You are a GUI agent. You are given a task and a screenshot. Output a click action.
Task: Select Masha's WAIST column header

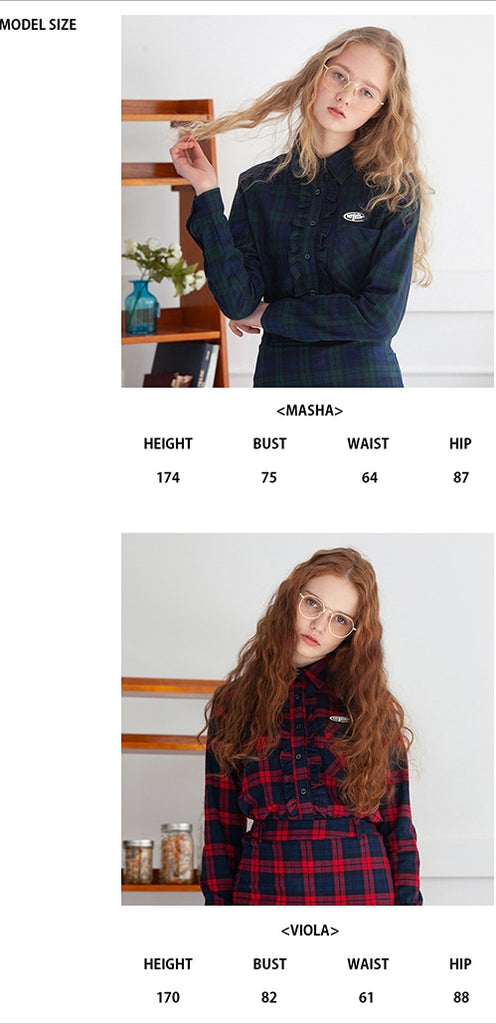(x=368, y=444)
